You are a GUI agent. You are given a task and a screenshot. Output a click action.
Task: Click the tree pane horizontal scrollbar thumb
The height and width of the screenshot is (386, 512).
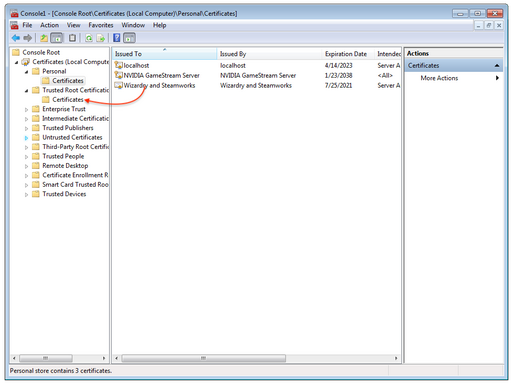pos(46,358)
